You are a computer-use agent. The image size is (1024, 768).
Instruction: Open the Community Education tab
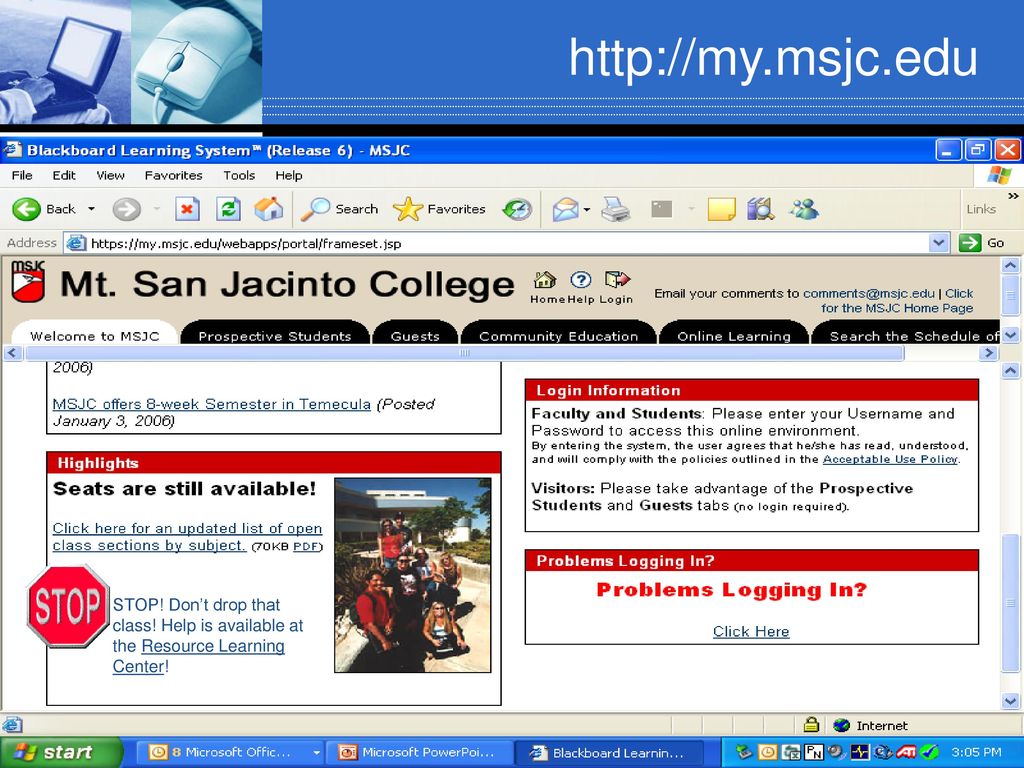click(558, 332)
